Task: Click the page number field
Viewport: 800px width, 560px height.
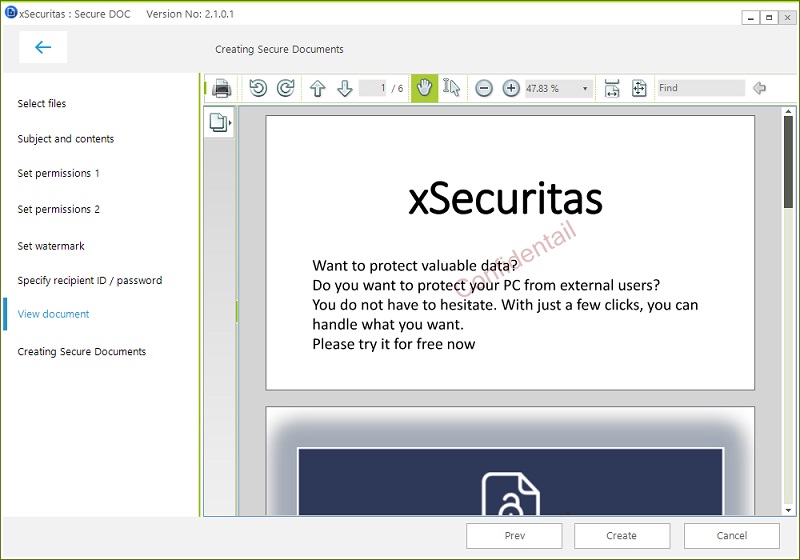Action: (x=373, y=88)
